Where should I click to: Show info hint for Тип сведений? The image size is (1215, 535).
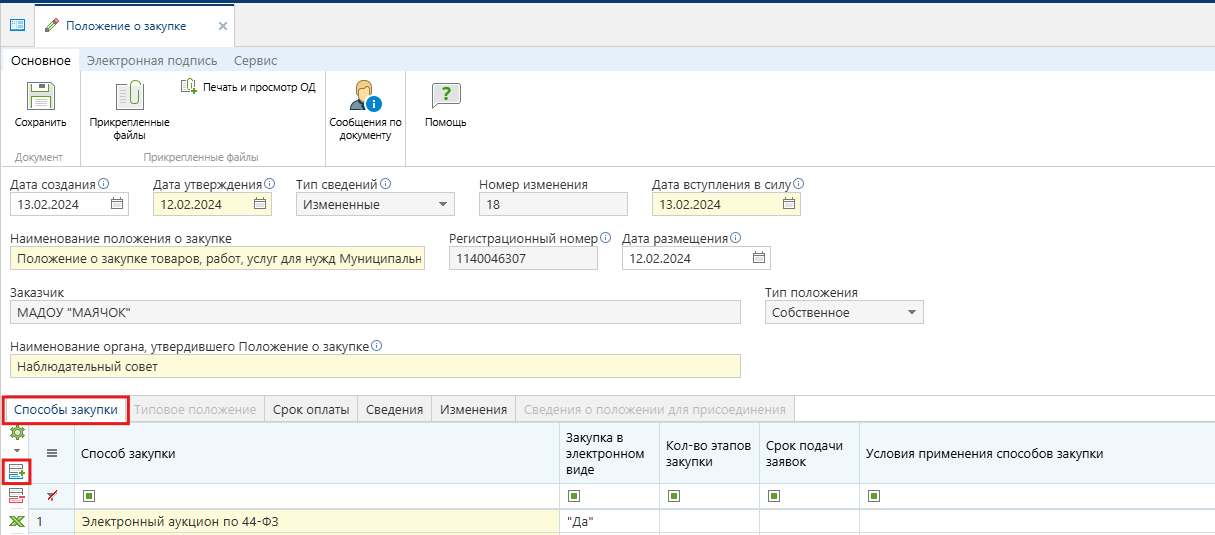(385, 184)
